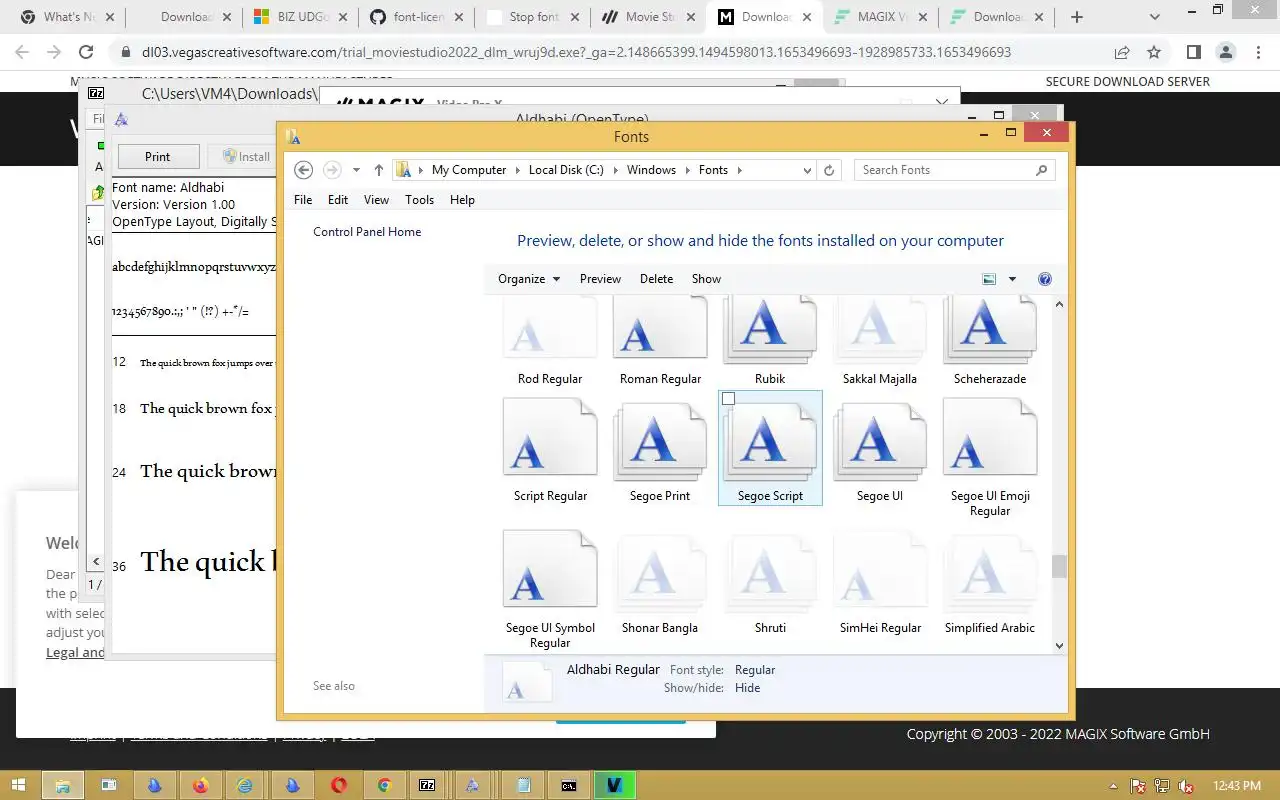Open the Edit menu in Fonts window
The width and height of the screenshot is (1280, 800).
pyautogui.click(x=338, y=200)
